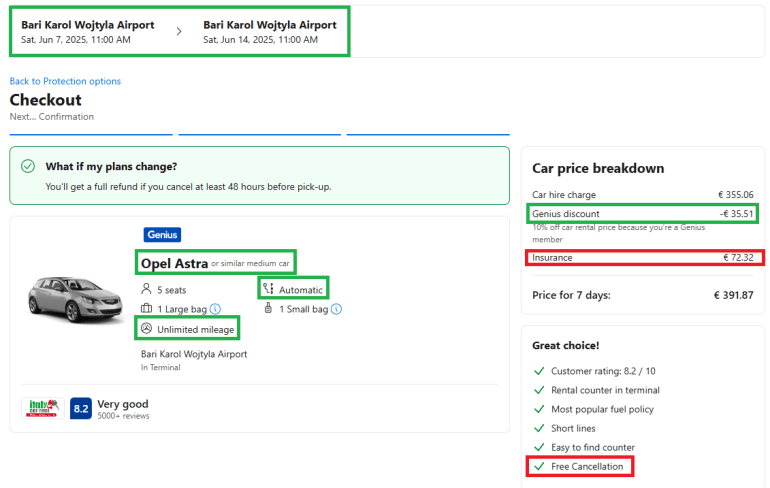Image resolution: width=770 pixels, height=488 pixels.
Task: Click the Unlimited mileage speedometer icon
Action: 146,329
